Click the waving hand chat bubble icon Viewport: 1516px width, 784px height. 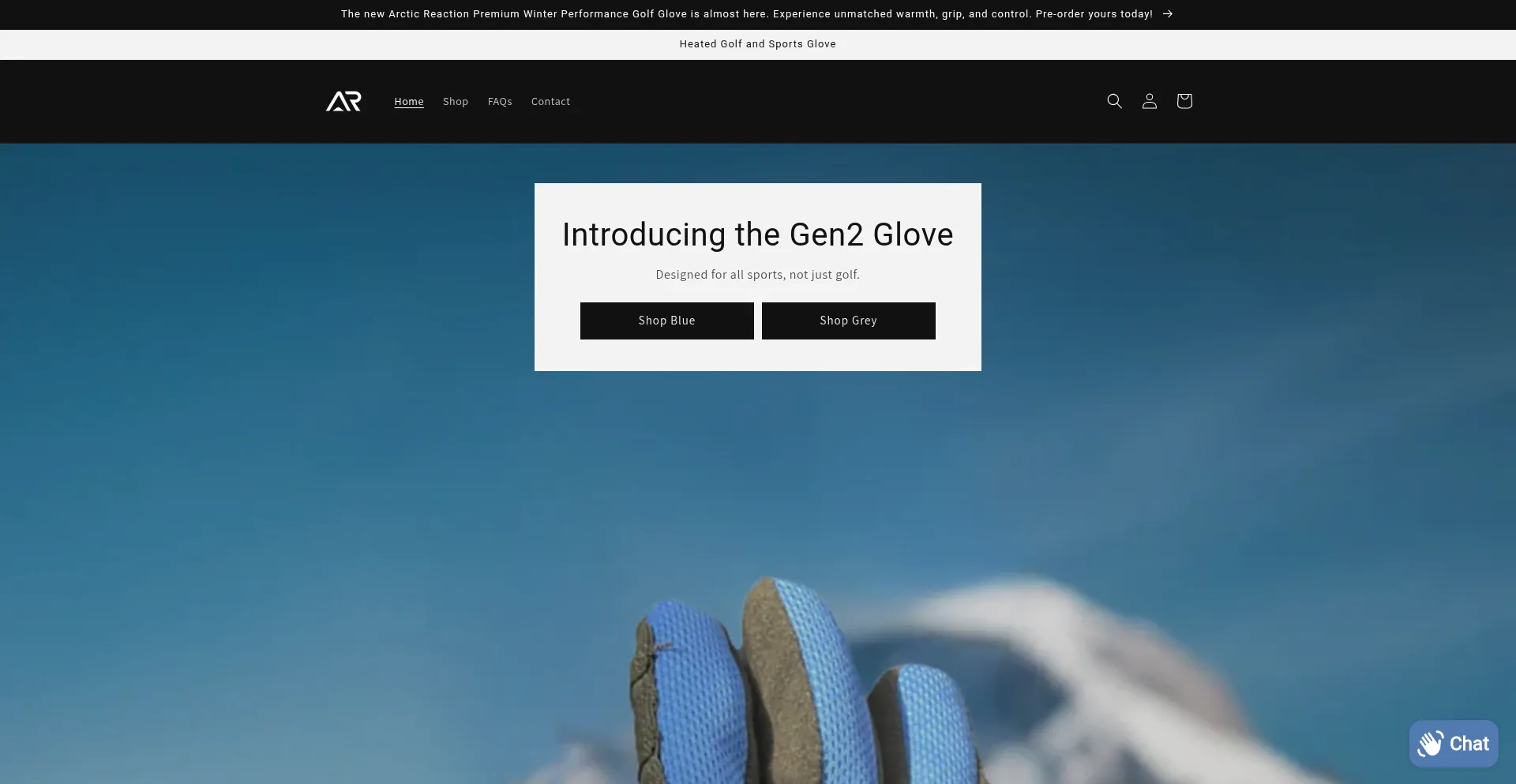[1431, 743]
